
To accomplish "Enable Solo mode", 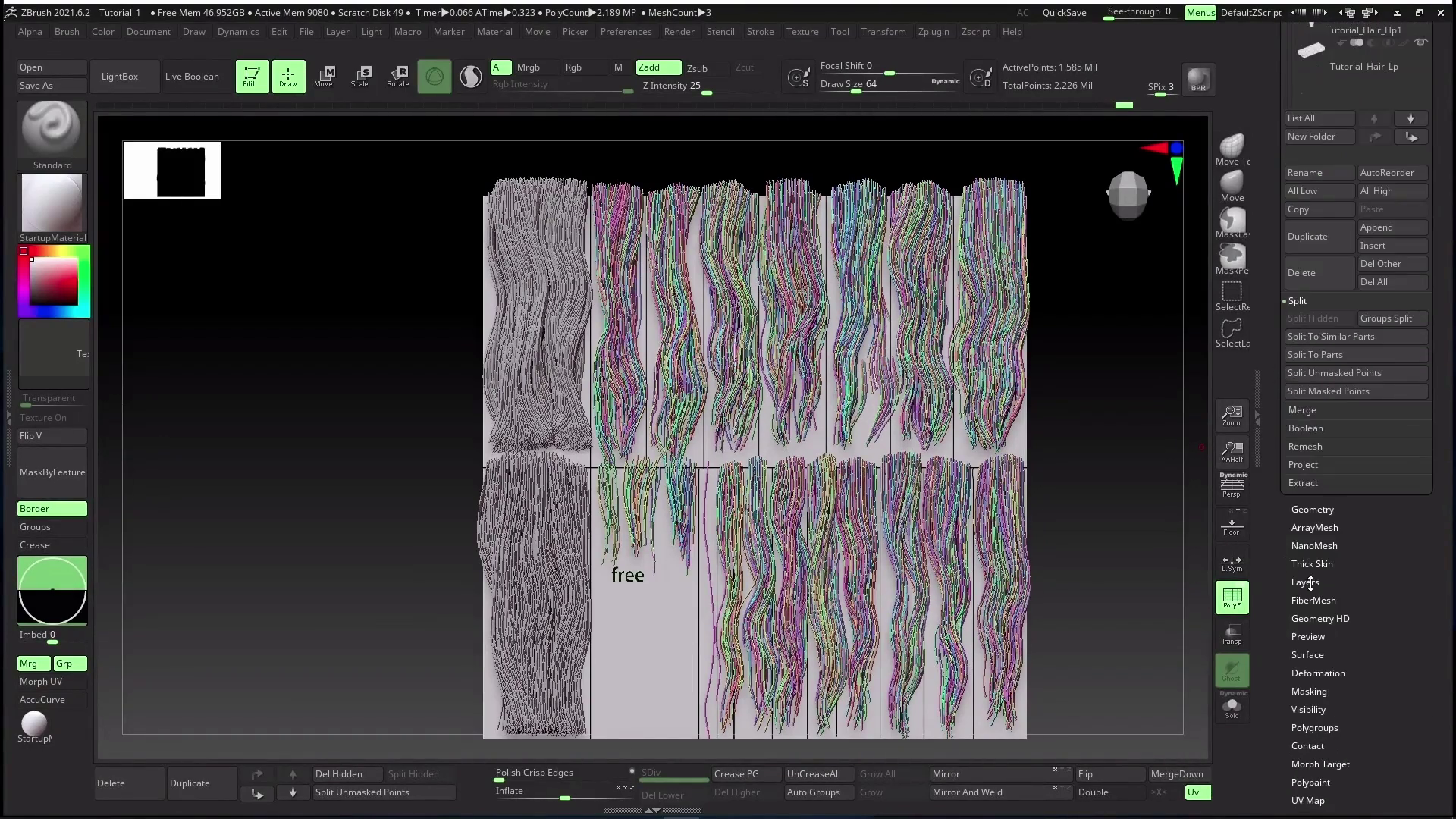I will [1232, 707].
